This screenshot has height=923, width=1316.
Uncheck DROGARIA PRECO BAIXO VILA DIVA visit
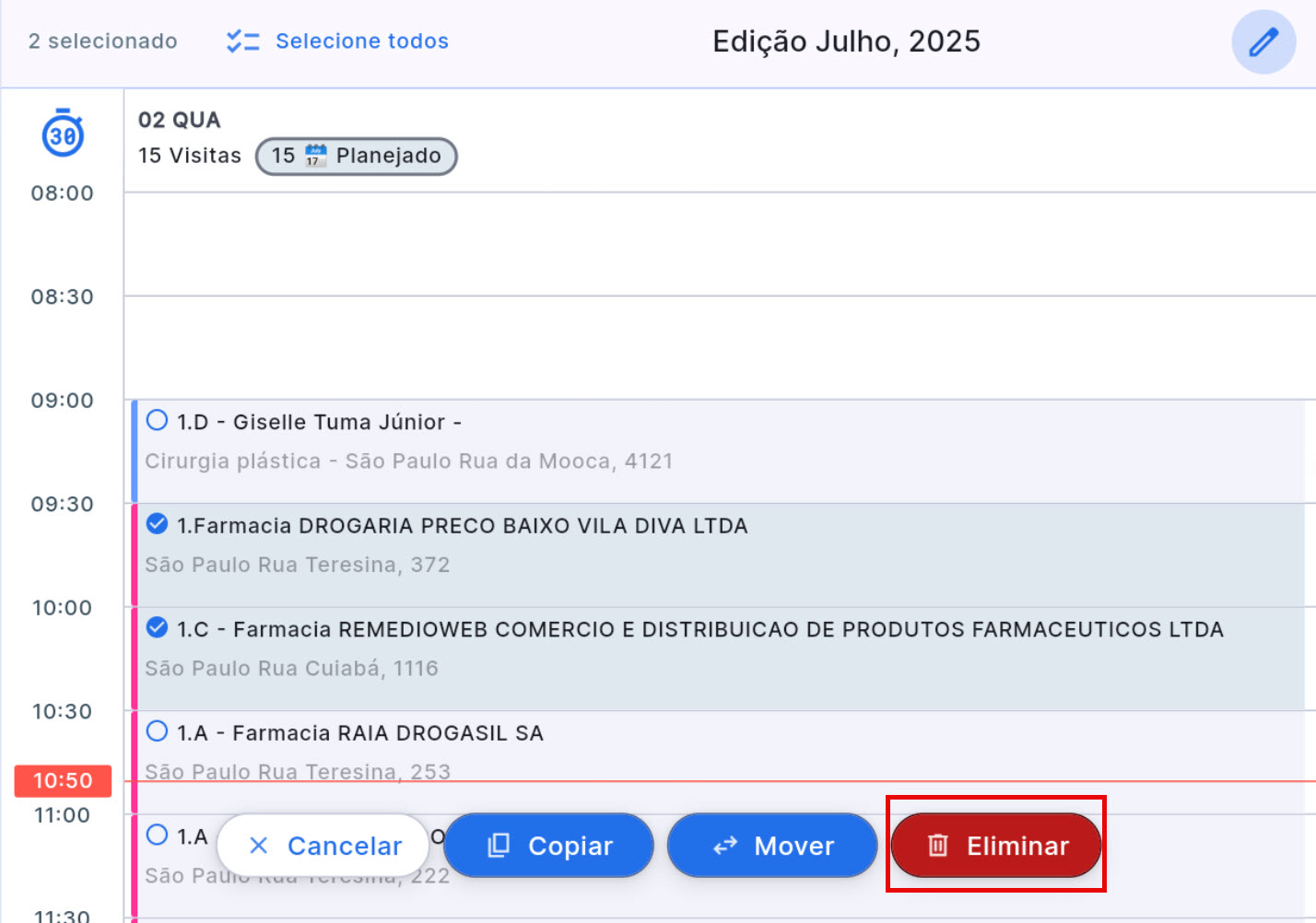click(x=158, y=524)
